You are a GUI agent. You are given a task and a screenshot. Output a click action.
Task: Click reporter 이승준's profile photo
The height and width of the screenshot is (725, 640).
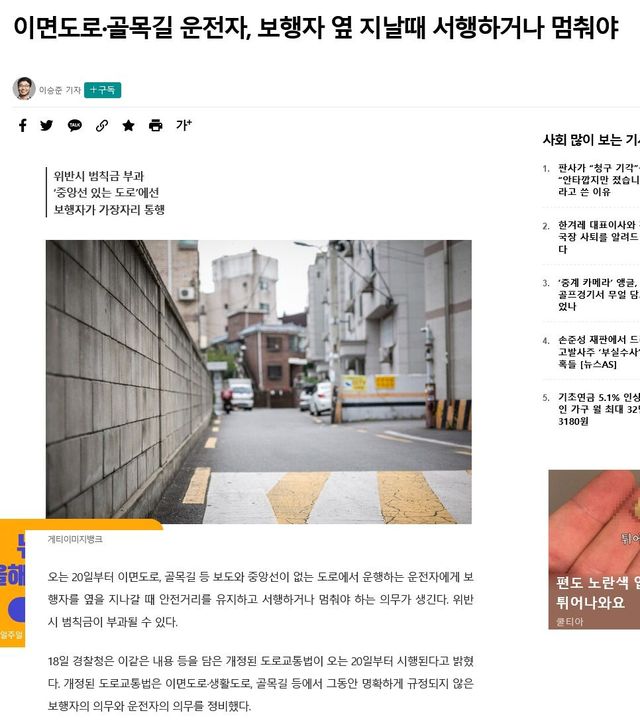(24, 89)
